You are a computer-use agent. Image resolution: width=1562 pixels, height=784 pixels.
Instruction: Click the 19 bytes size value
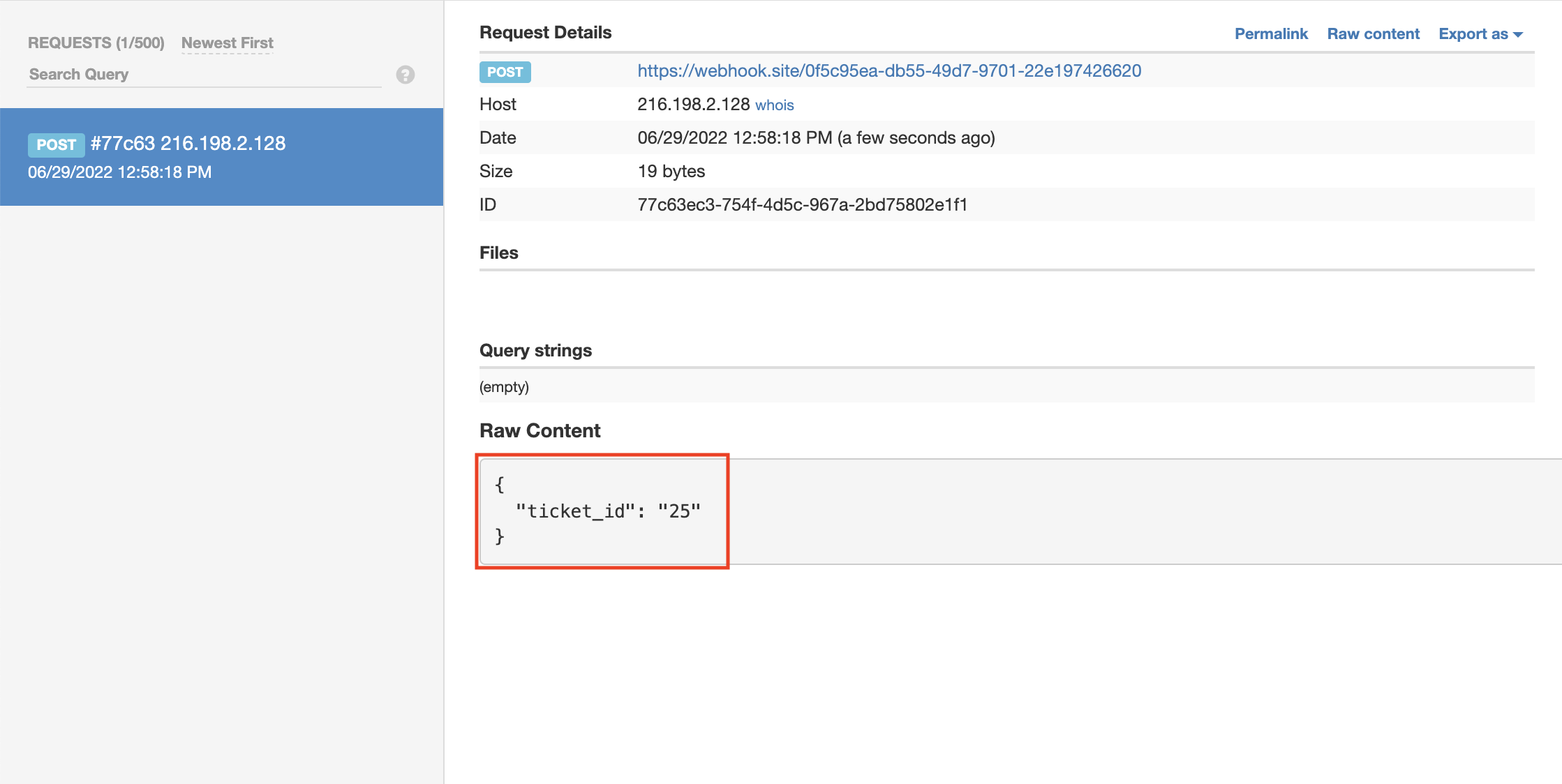671,172
